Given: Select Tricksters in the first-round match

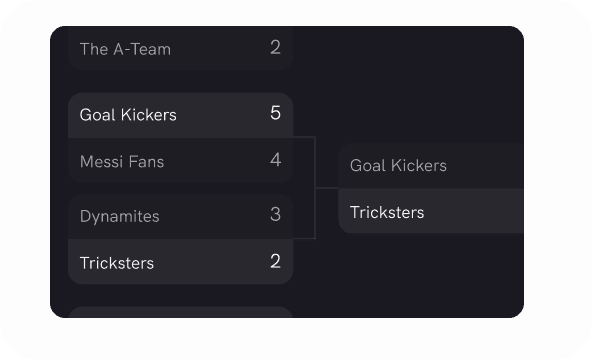Looking at the screenshot, I should tap(180, 262).
